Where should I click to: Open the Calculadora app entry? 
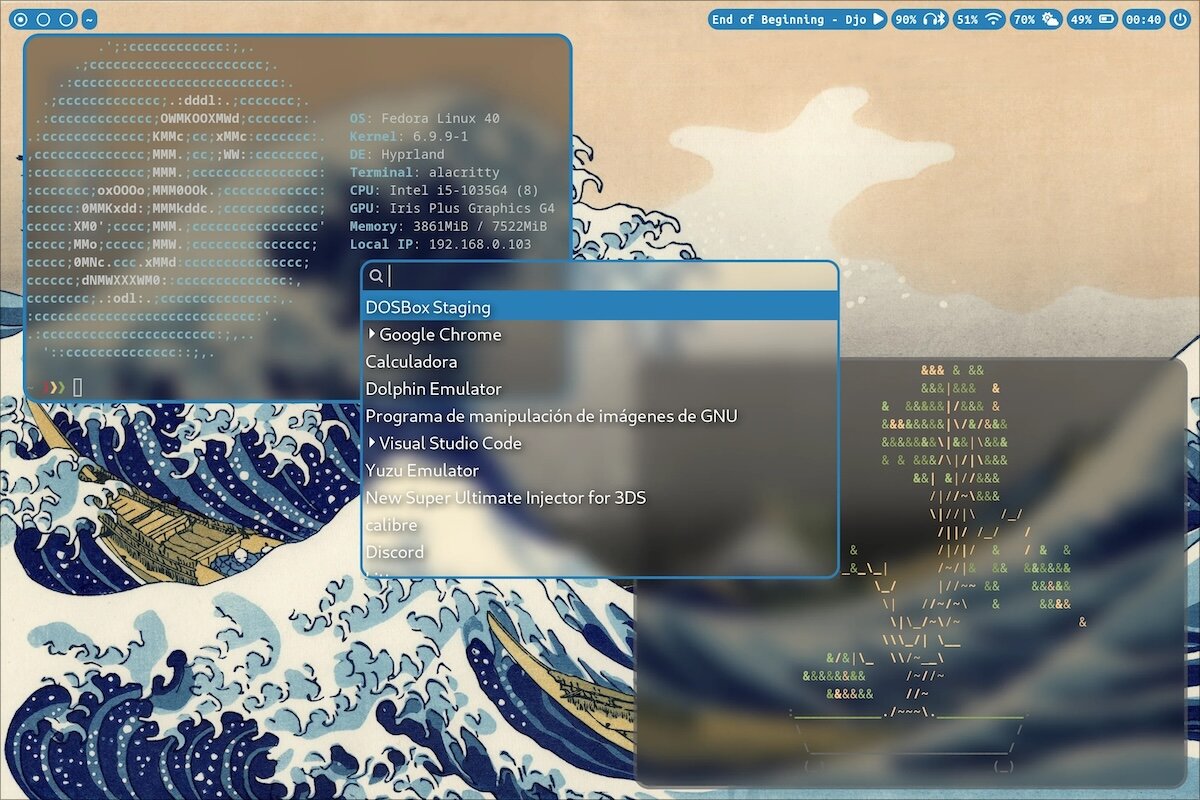click(x=411, y=362)
